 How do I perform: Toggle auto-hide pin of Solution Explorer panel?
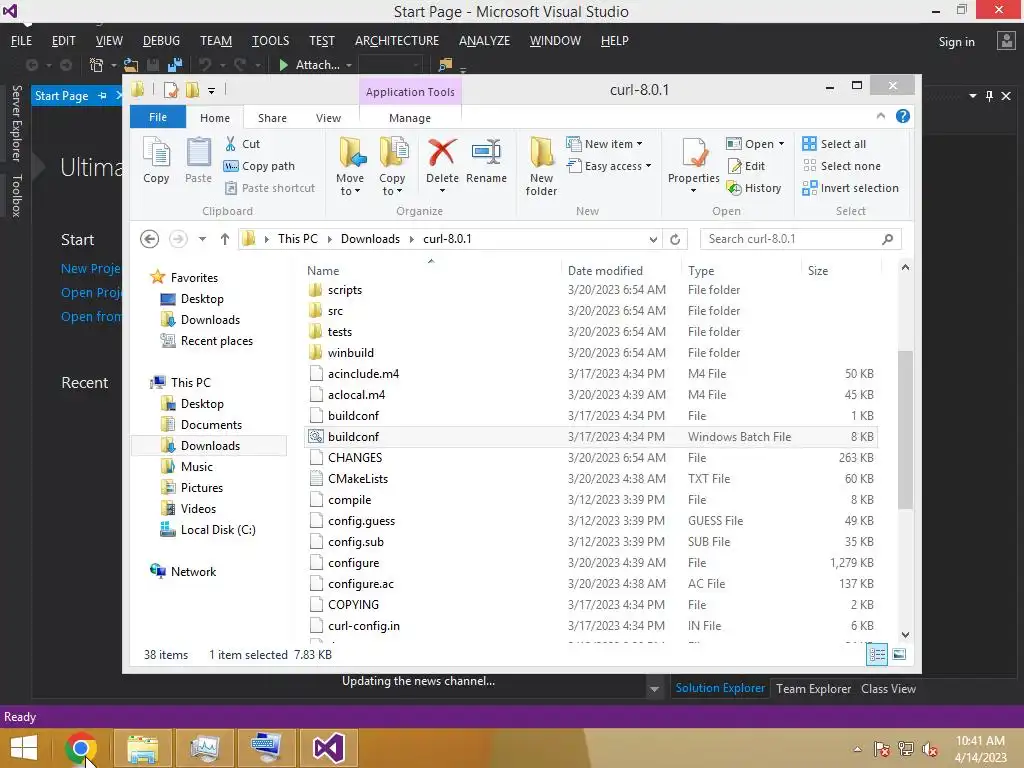[x=989, y=96]
